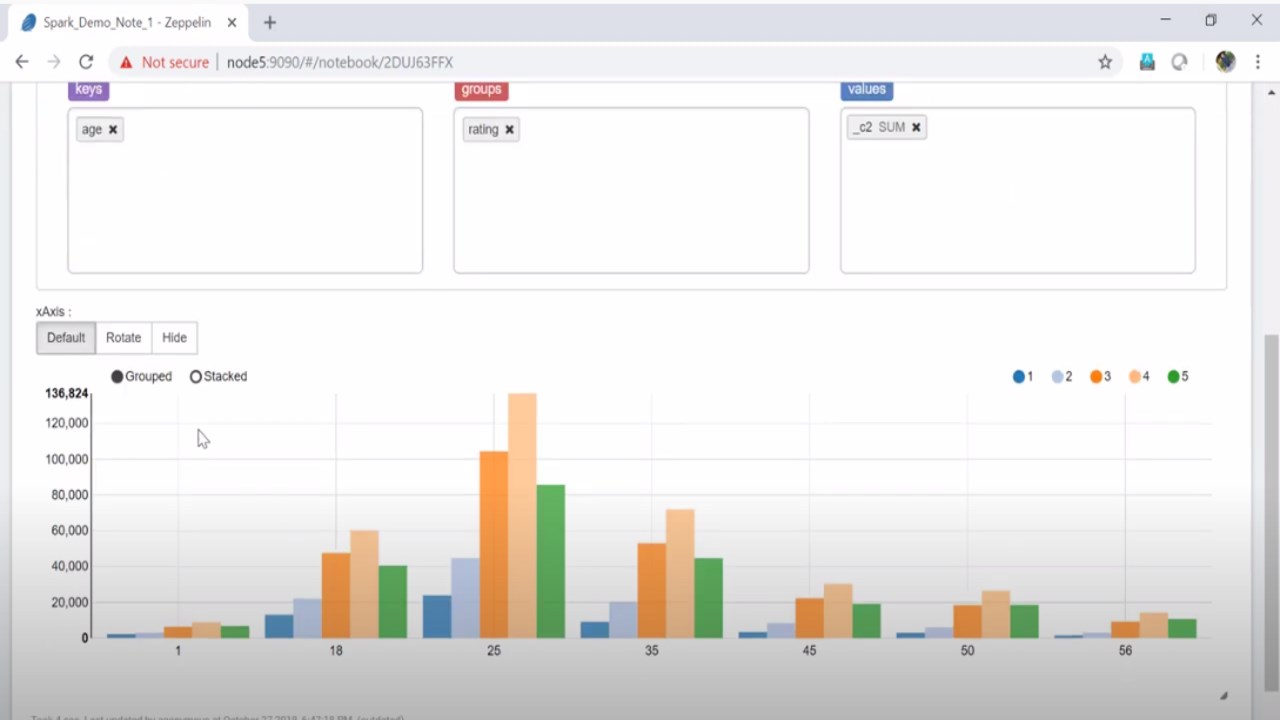This screenshot has width=1280, height=720.
Task: Focus the address bar URL
Action: [340, 62]
